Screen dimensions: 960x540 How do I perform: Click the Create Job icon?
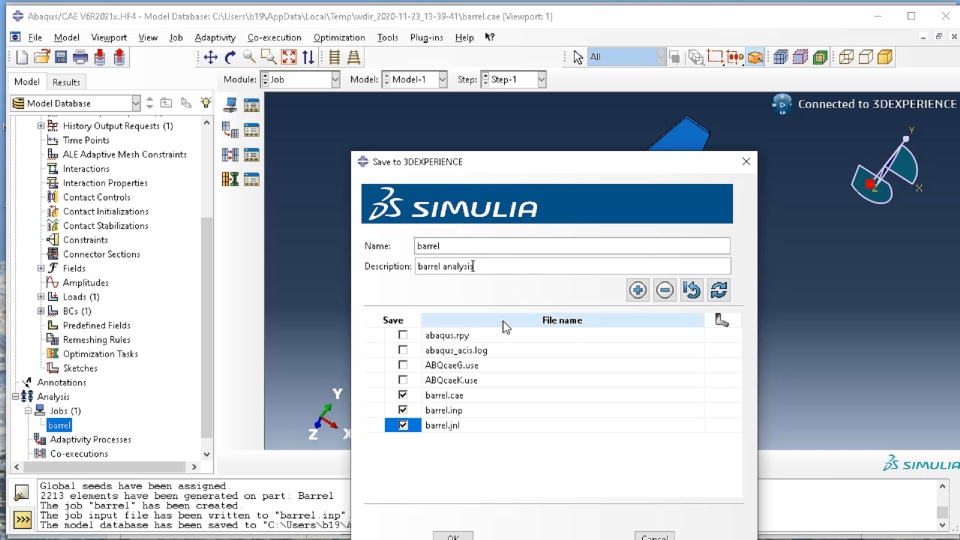click(230, 105)
